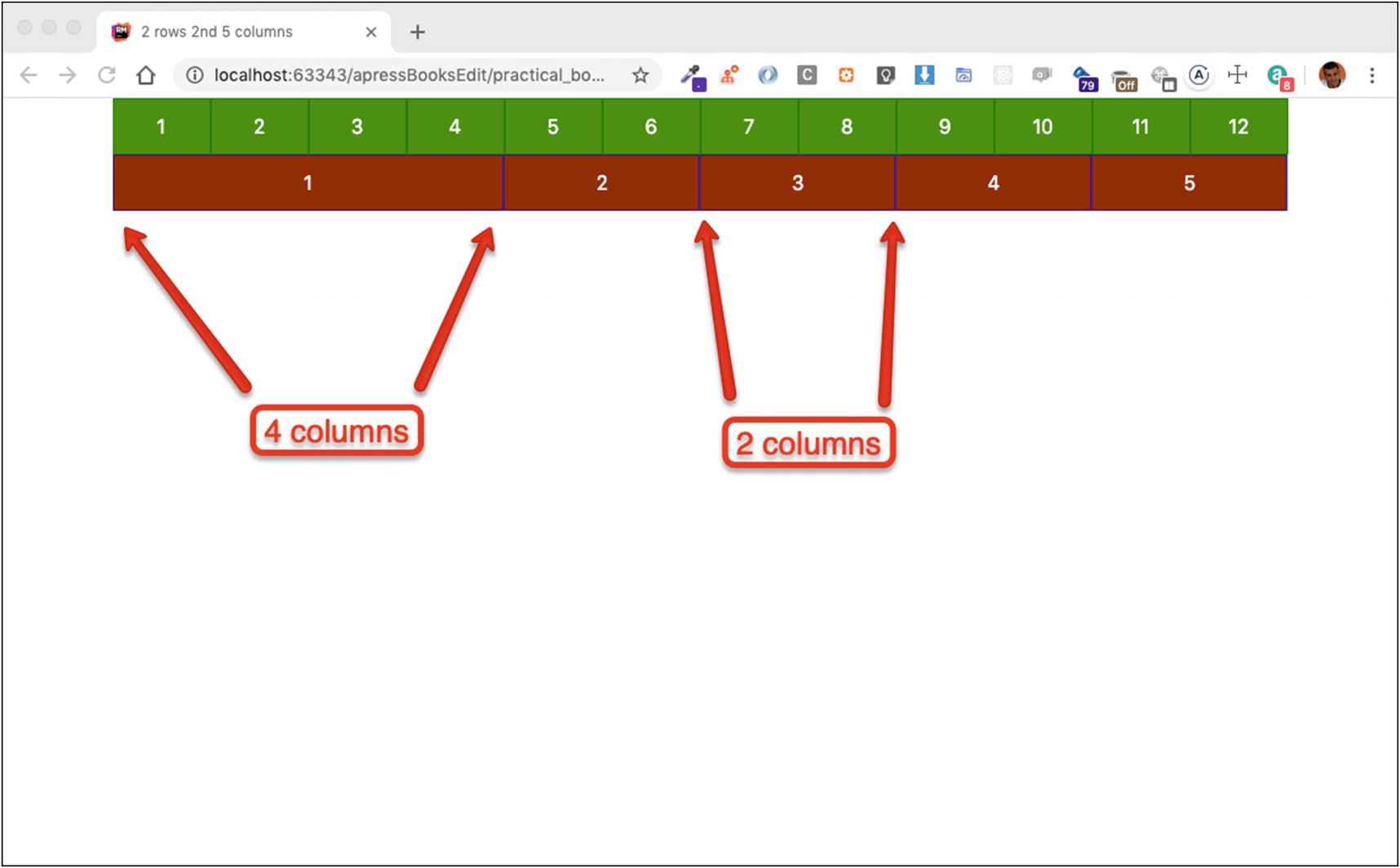Open the user profile avatar menu
This screenshot has width=1400, height=868.
[1331, 75]
